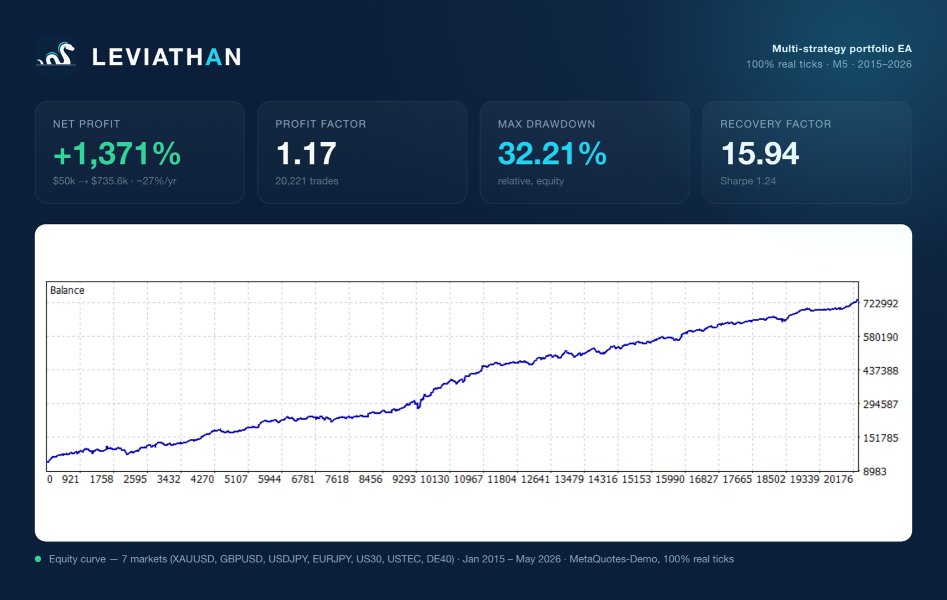The height and width of the screenshot is (600, 947).
Task: Click the 437388 y-axis value
Action: point(881,370)
